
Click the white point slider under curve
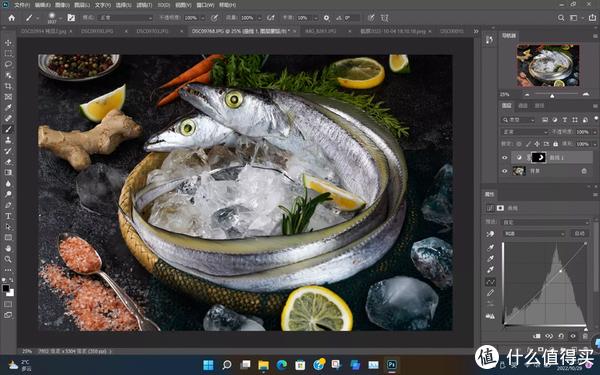[585, 329]
